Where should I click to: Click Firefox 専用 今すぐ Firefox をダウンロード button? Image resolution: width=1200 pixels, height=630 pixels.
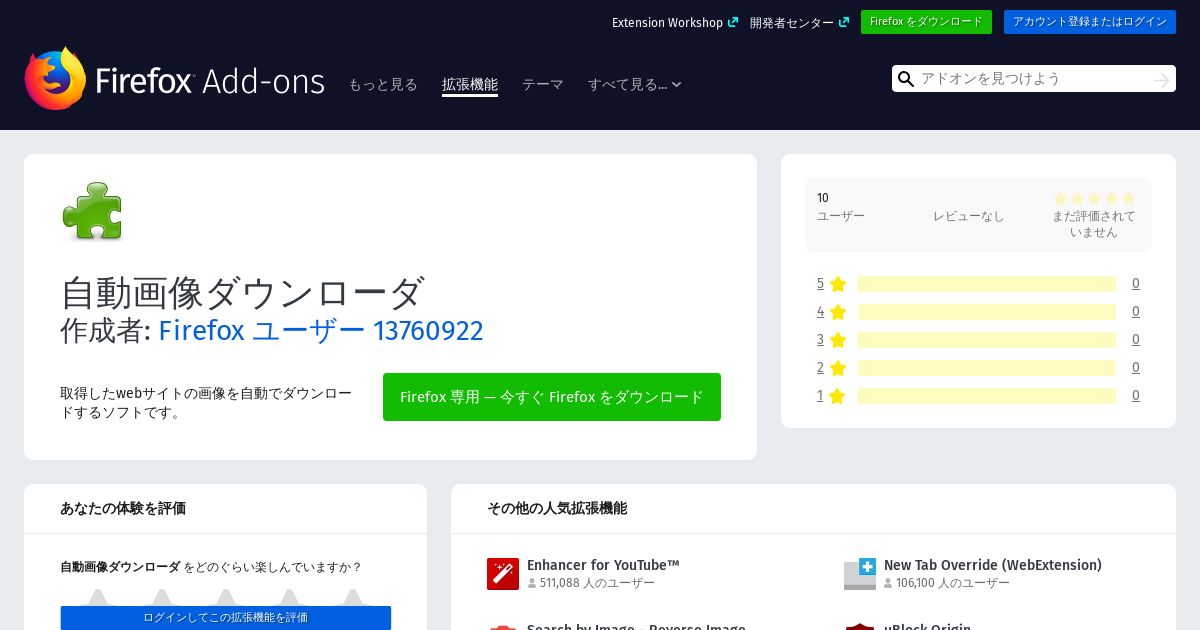coord(552,397)
